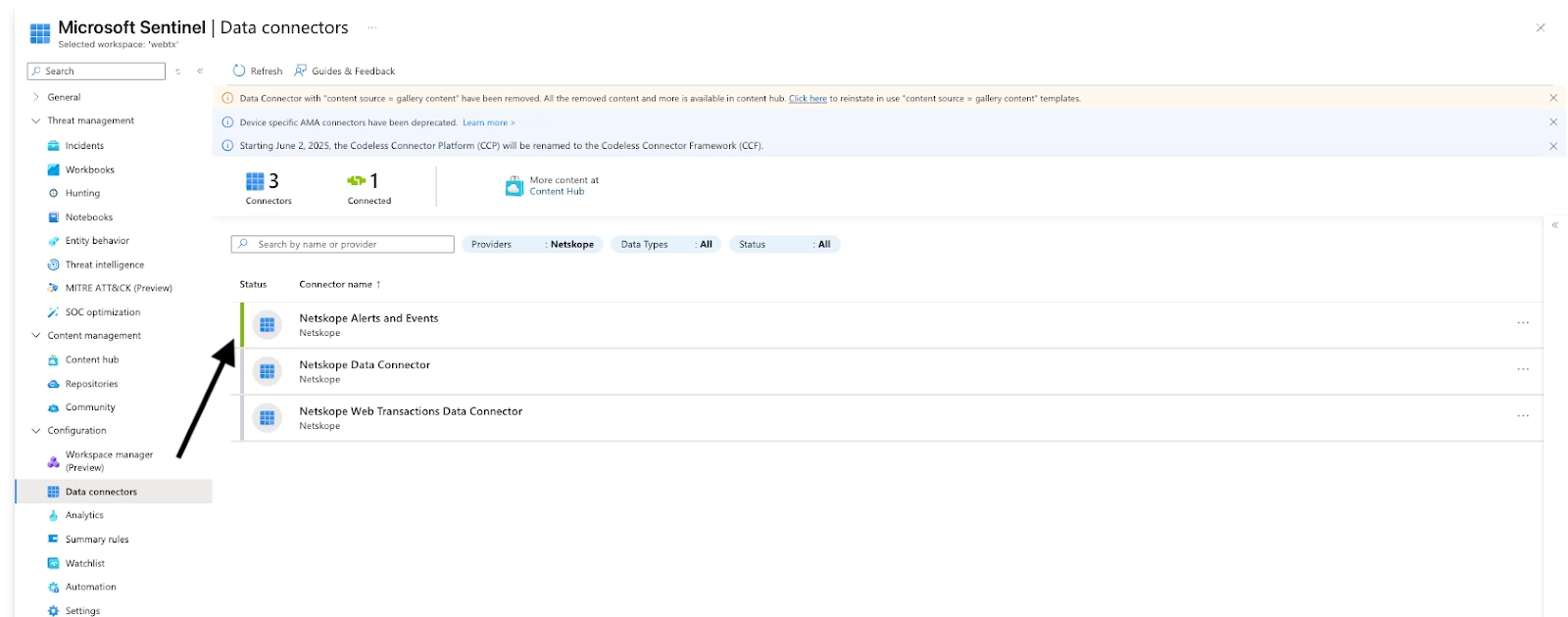Select the Hunting sidebar icon

coord(54,193)
